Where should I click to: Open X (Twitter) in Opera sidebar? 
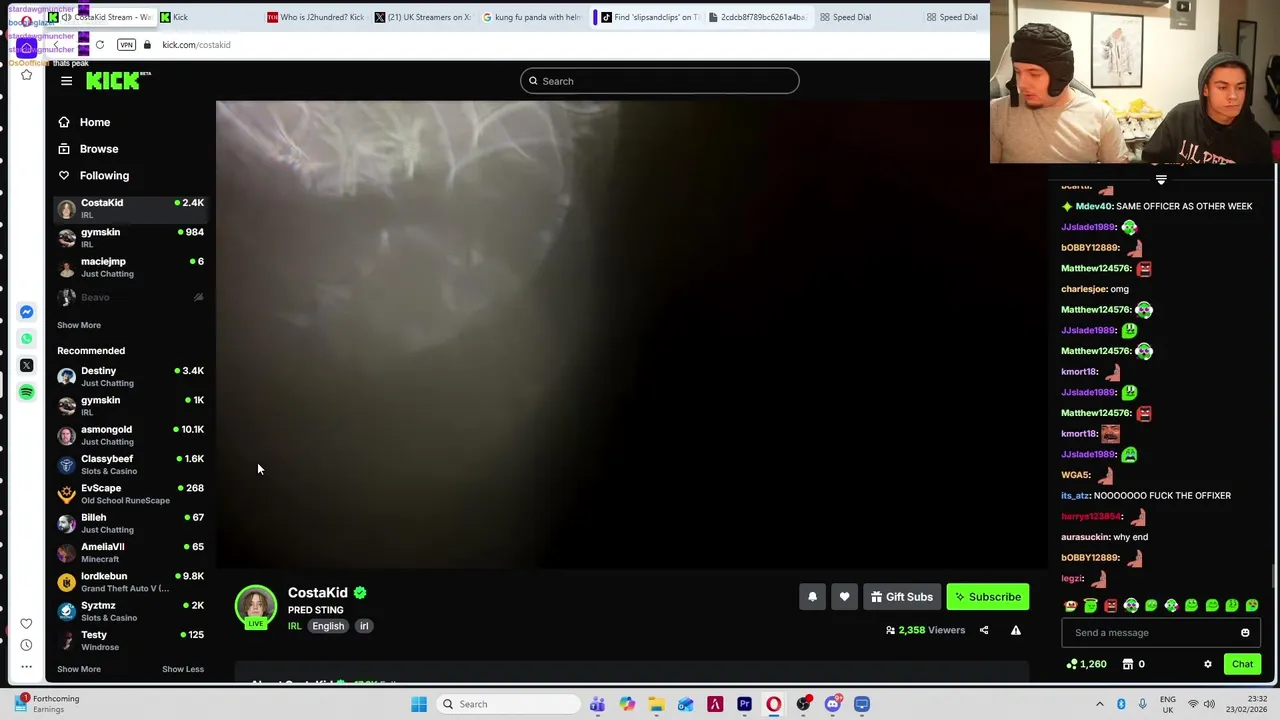point(26,365)
